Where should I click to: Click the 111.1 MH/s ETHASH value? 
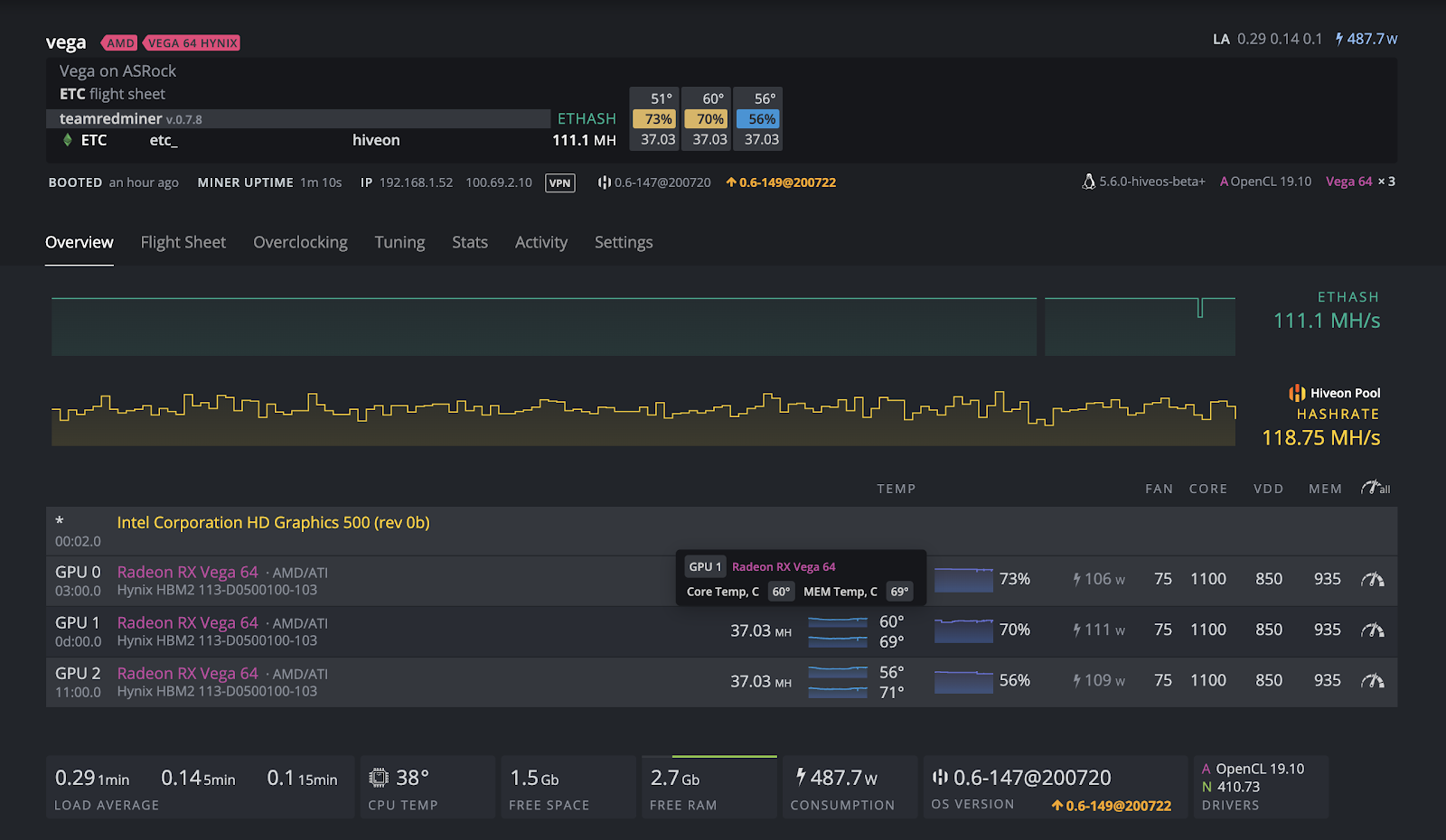tap(1327, 321)
